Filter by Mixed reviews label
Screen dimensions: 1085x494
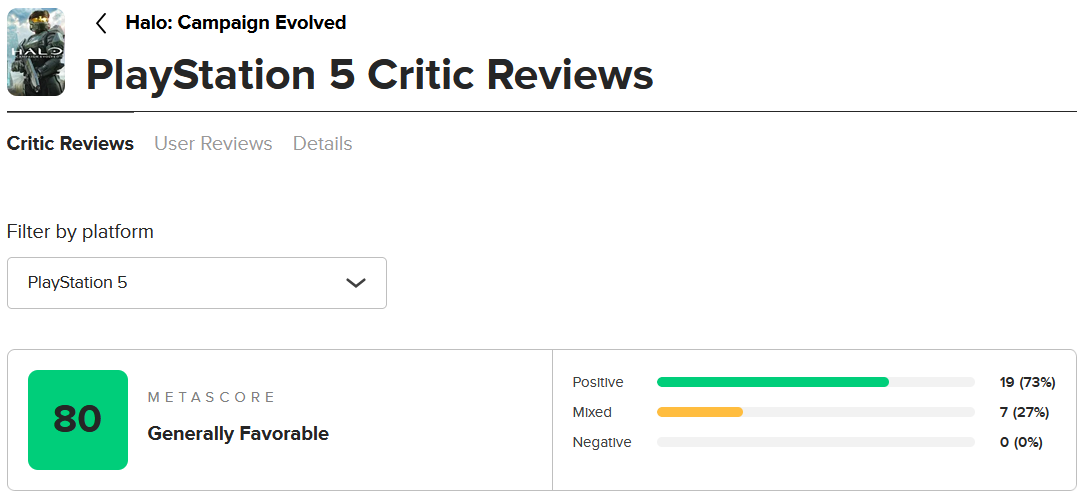(592, 412)
